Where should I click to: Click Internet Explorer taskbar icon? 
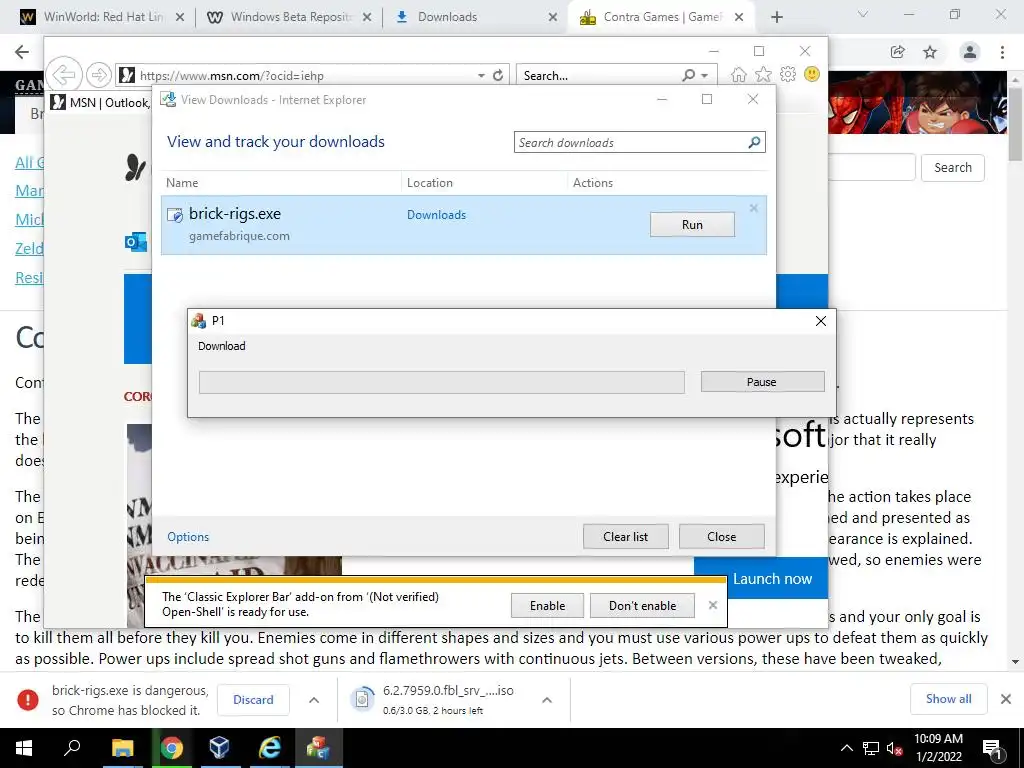pyautogui.click(x=268, y=748)
